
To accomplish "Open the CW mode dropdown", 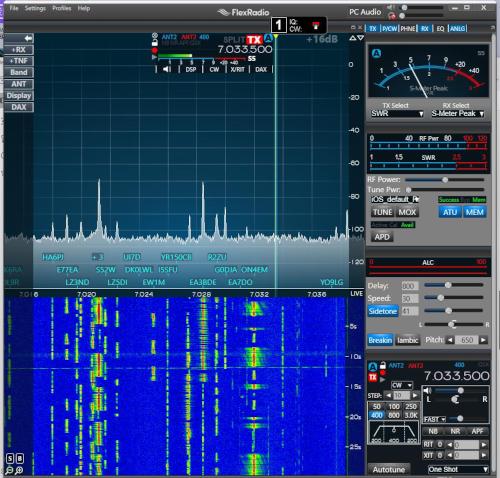I will pos(401,385).
